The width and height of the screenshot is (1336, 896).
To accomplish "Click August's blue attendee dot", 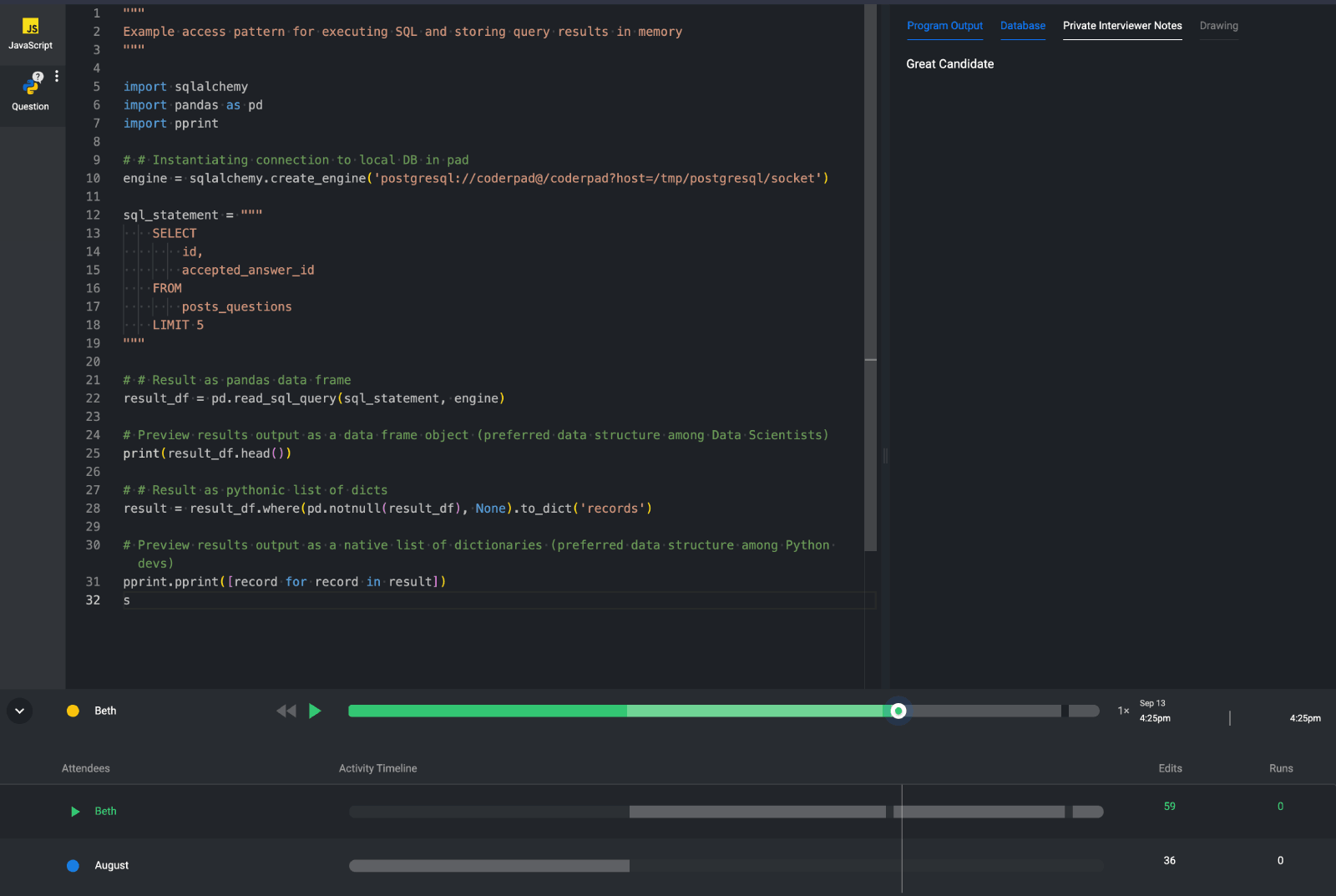I will point(73,866).
